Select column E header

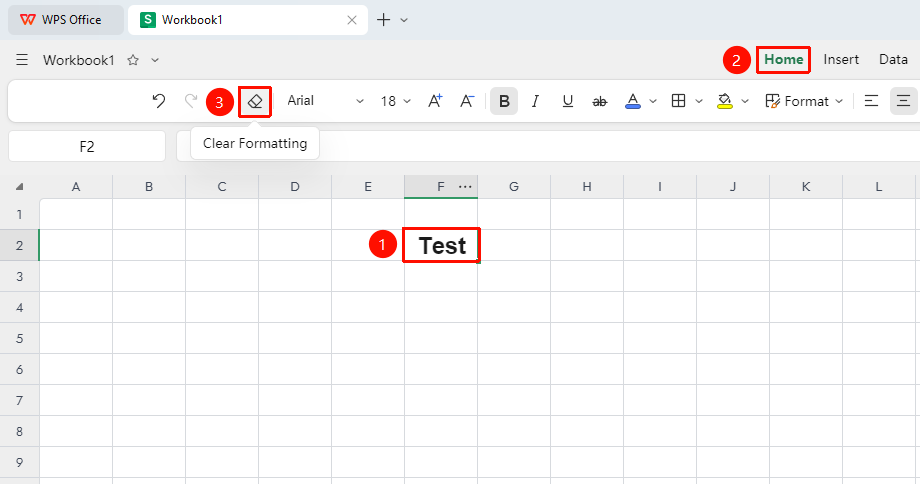coord(368,187)
